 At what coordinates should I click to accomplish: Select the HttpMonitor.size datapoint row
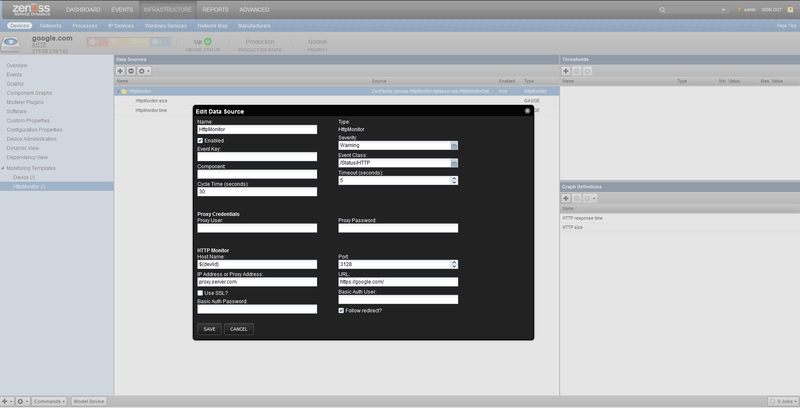(x=337, y=101)
